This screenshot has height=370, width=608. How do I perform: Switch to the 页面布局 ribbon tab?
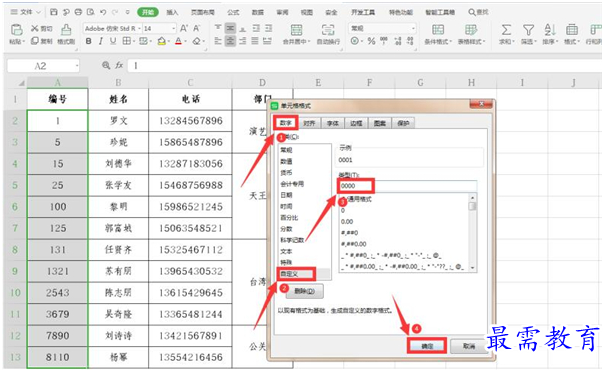coord(203,12)
